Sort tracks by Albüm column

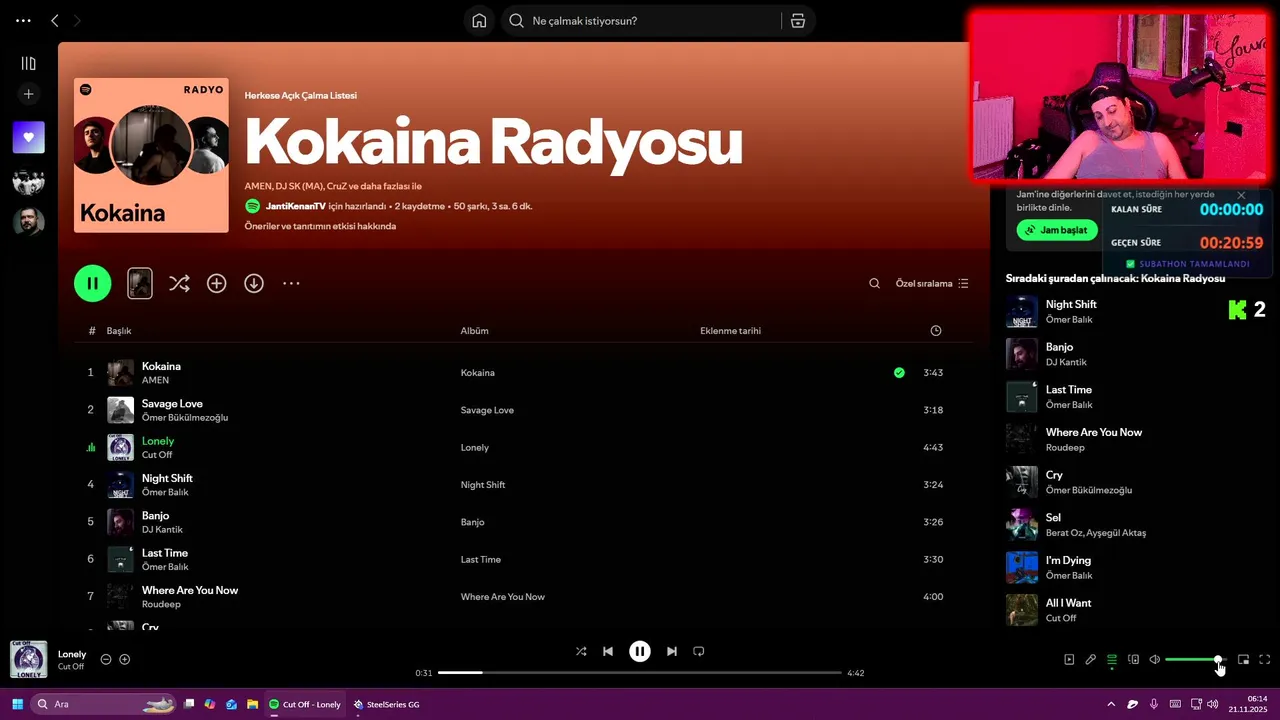click(474, 331)
